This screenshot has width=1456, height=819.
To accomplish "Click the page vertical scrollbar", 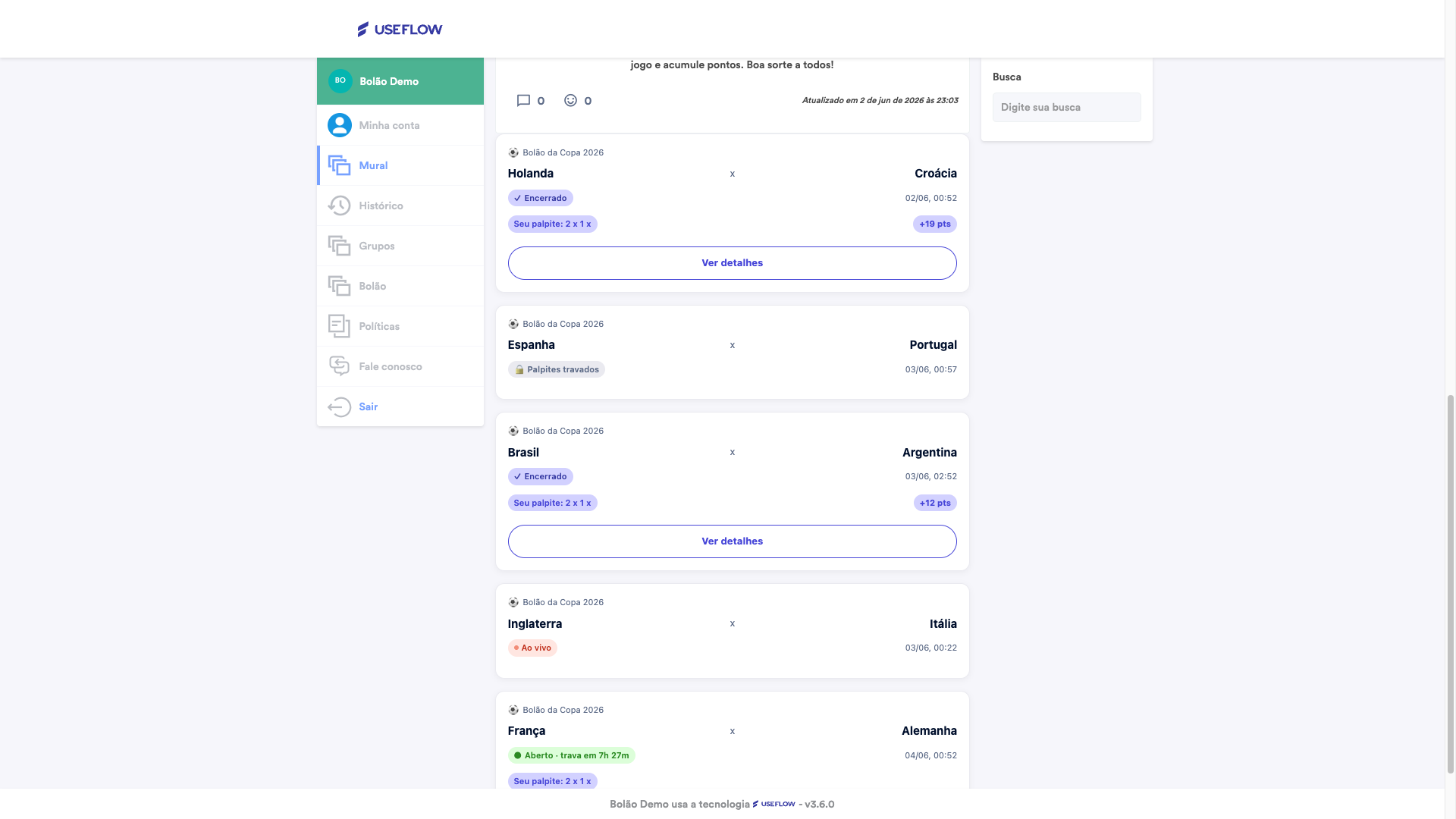I will point(1451,584).
